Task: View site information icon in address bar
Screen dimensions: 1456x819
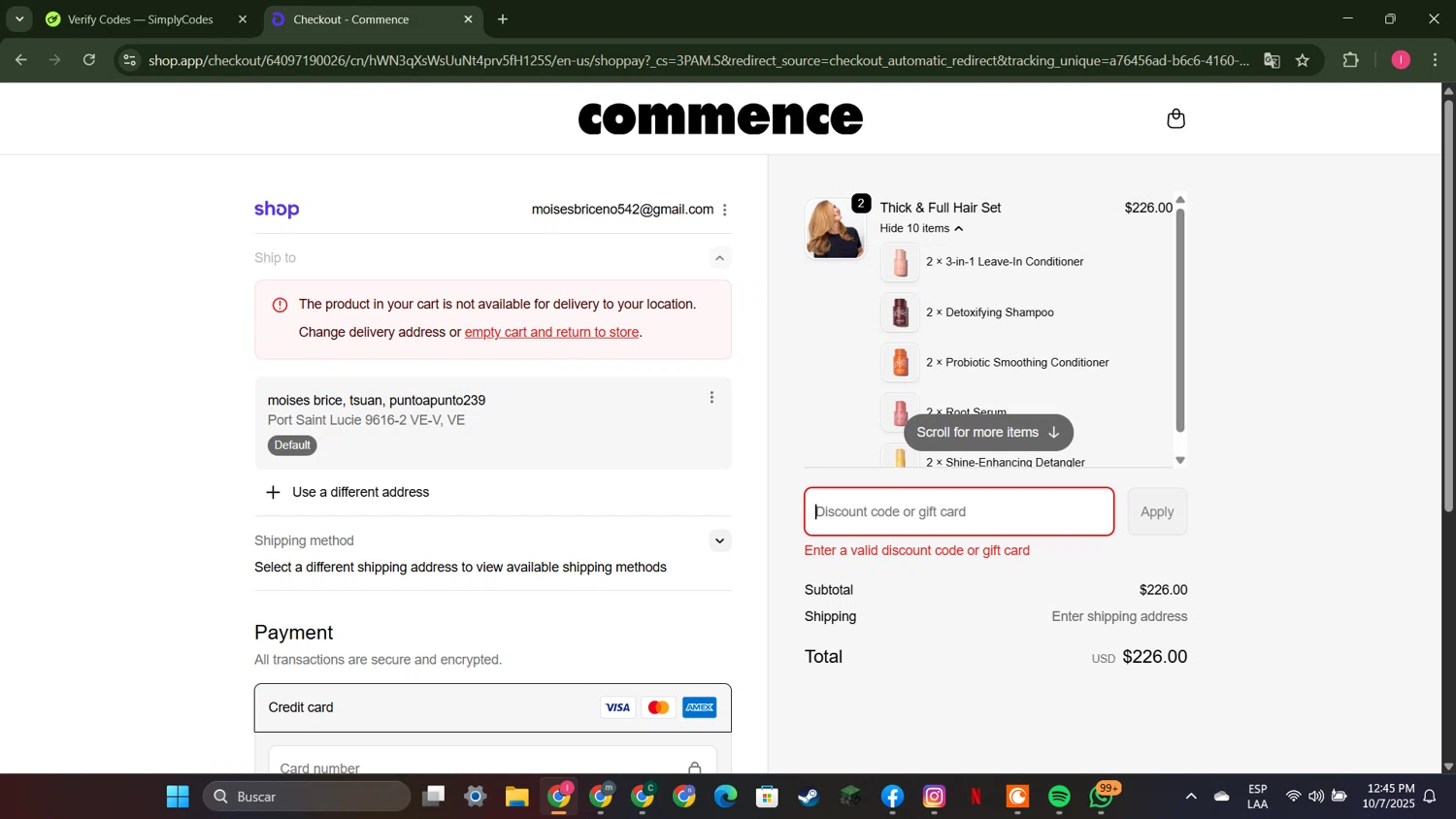Action: [129, 60]
